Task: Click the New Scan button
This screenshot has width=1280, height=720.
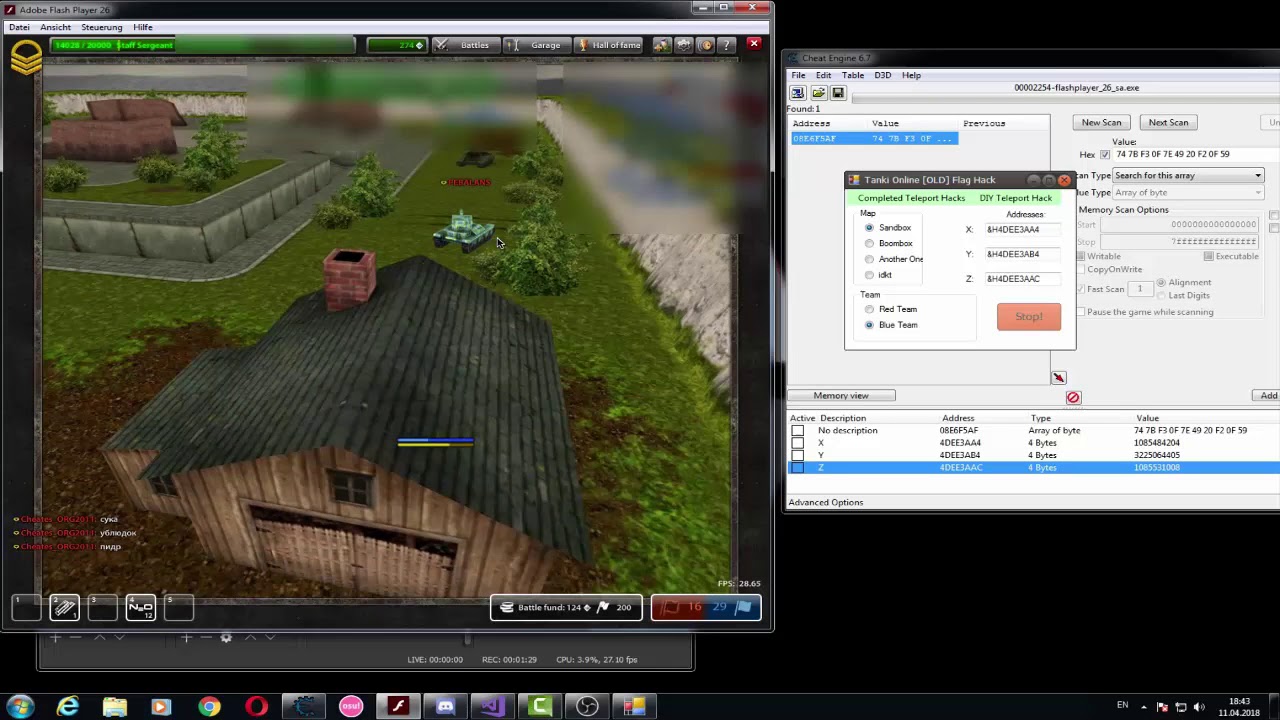Action: point(1101,123)
